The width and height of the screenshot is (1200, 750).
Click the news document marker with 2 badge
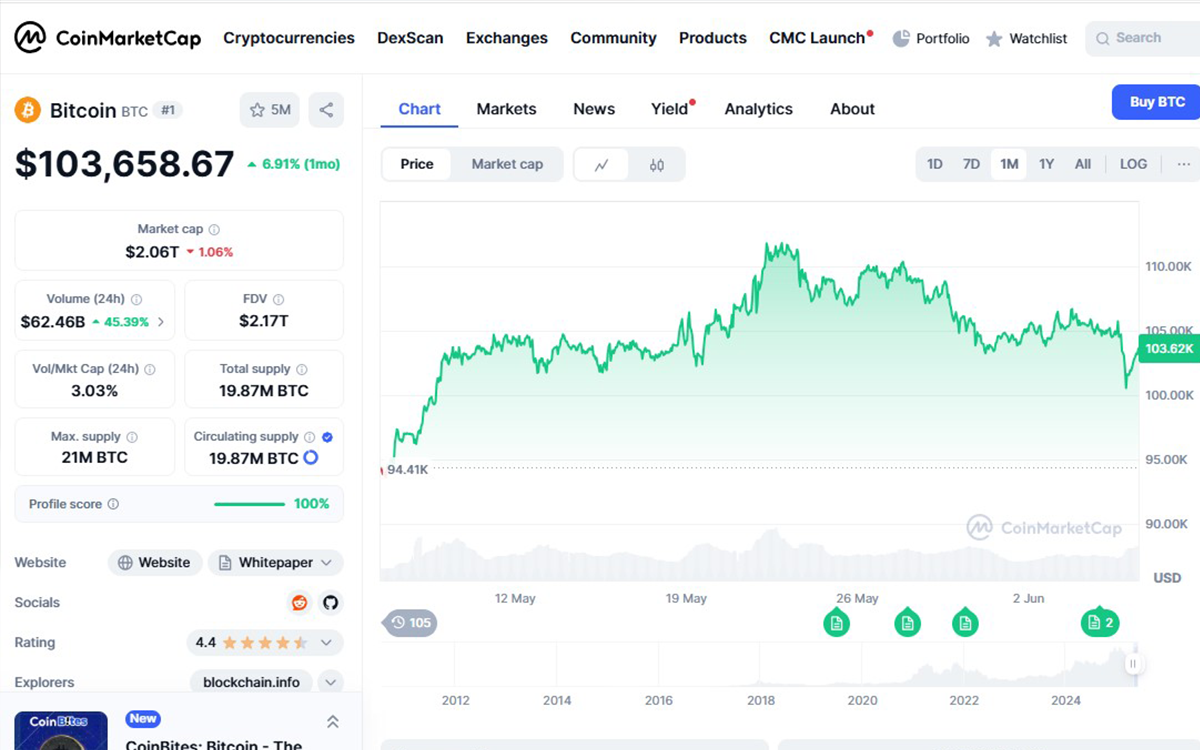(1098, 621)
